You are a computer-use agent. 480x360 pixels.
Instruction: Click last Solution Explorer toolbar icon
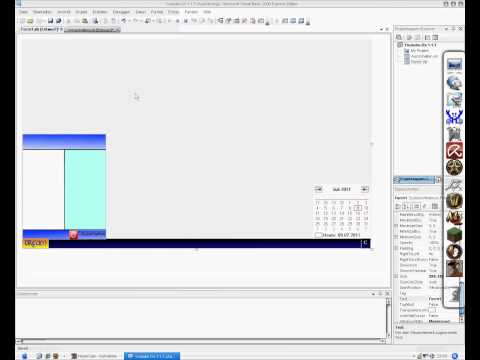point(435,37)
